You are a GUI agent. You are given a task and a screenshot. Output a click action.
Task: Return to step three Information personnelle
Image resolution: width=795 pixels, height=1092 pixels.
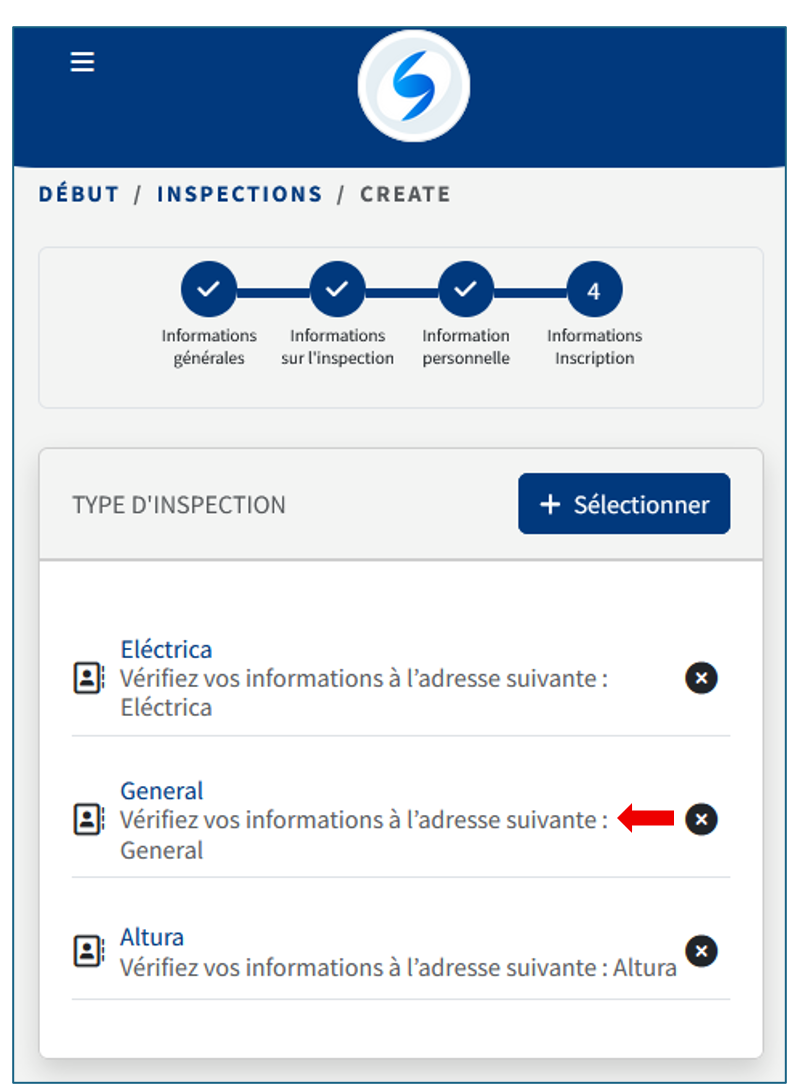tap(465, 290)
